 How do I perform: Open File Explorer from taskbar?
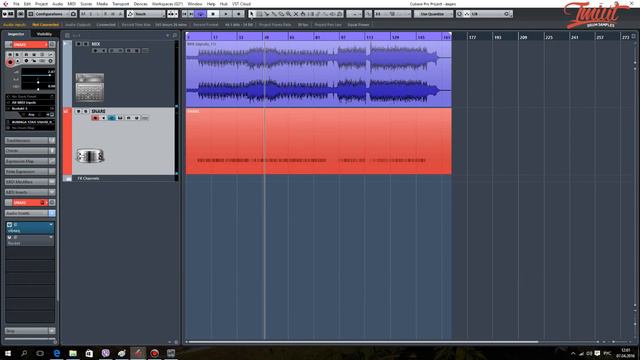point(73,353)
